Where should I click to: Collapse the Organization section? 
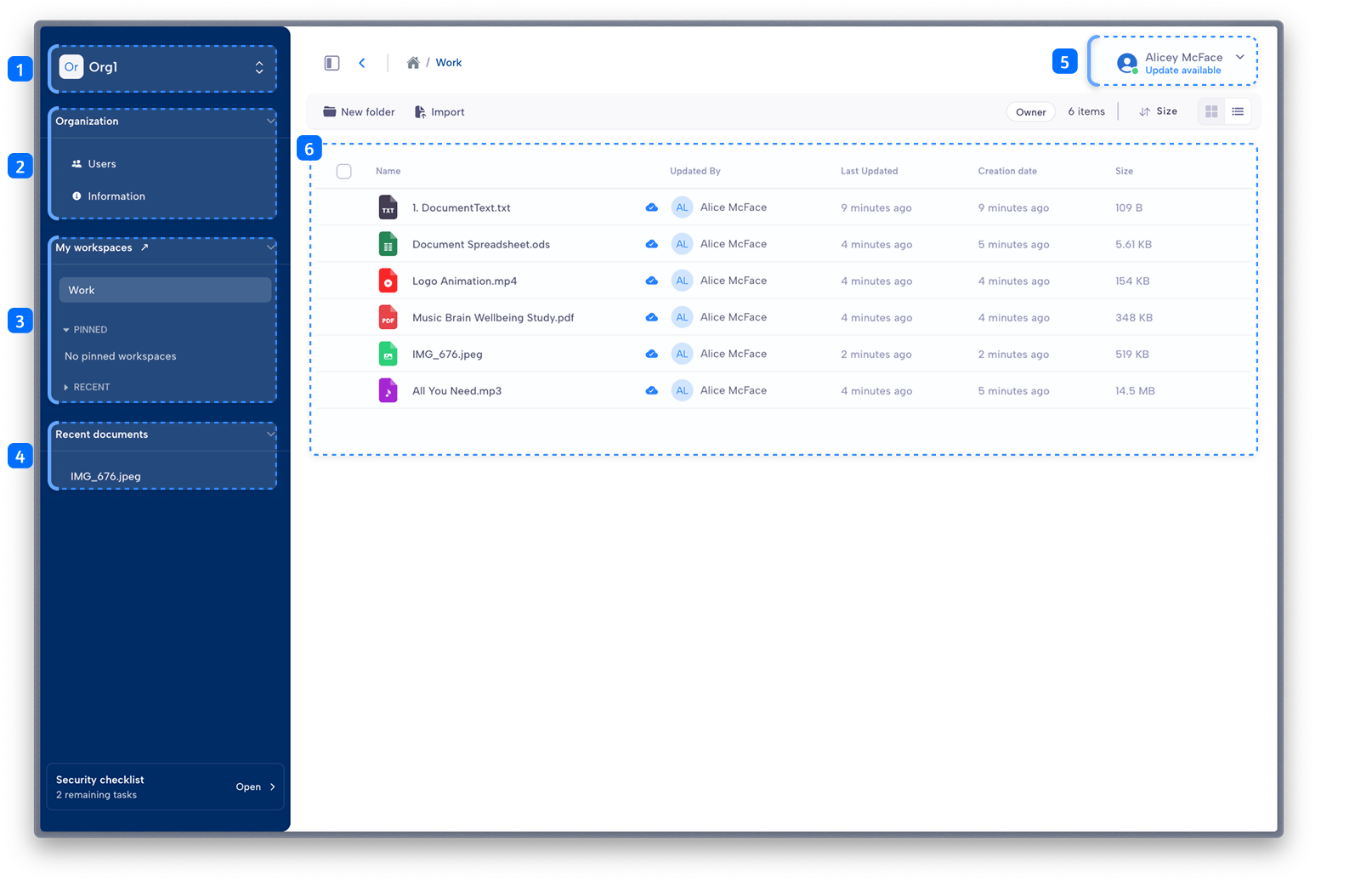click(270, 122)
